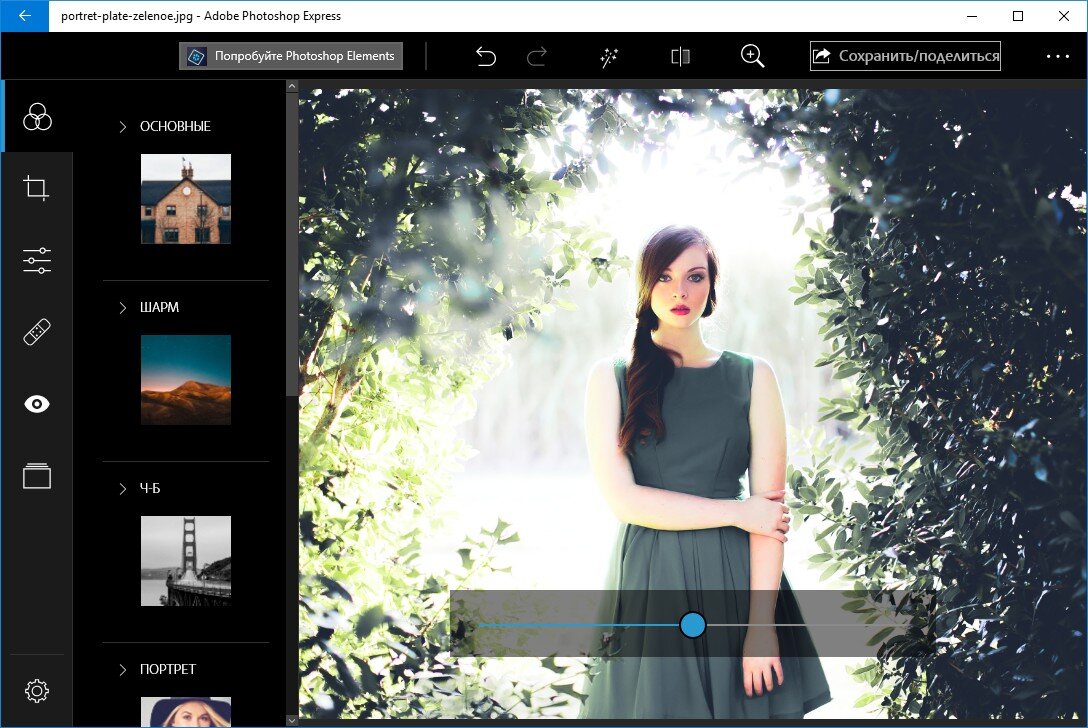Screen dimensions: 1088x728
Task: Select the Spot Heal bandage tool
Action: [x=37, y=332]
